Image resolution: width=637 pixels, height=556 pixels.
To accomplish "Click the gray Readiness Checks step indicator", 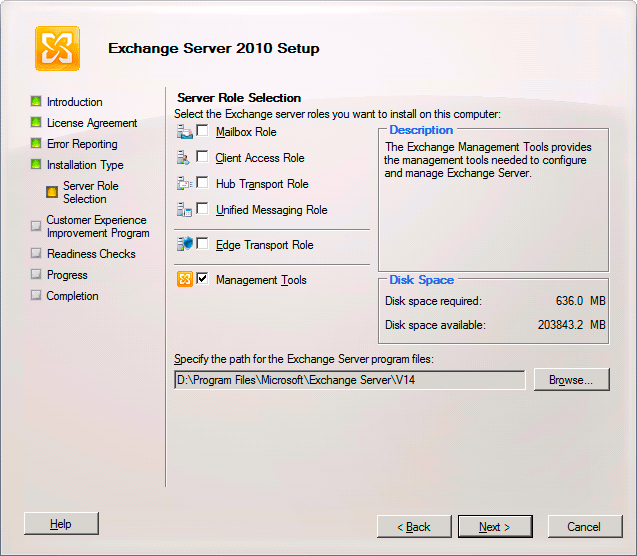I will pos(36,253).
